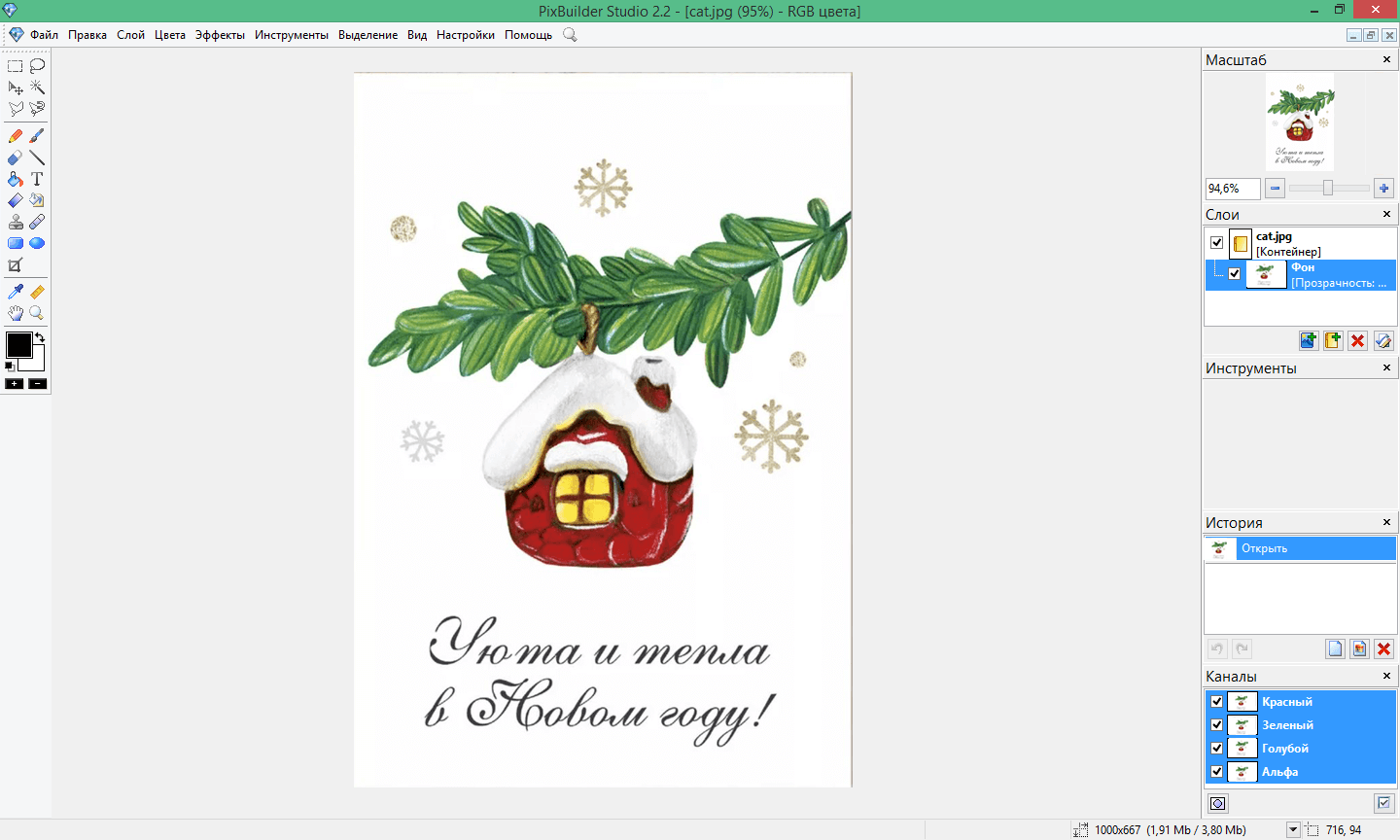Image resolution: width=1400 pixels, height=840 pixels.
Task: Delete the selected history state
Action: tap(1384, 648)
